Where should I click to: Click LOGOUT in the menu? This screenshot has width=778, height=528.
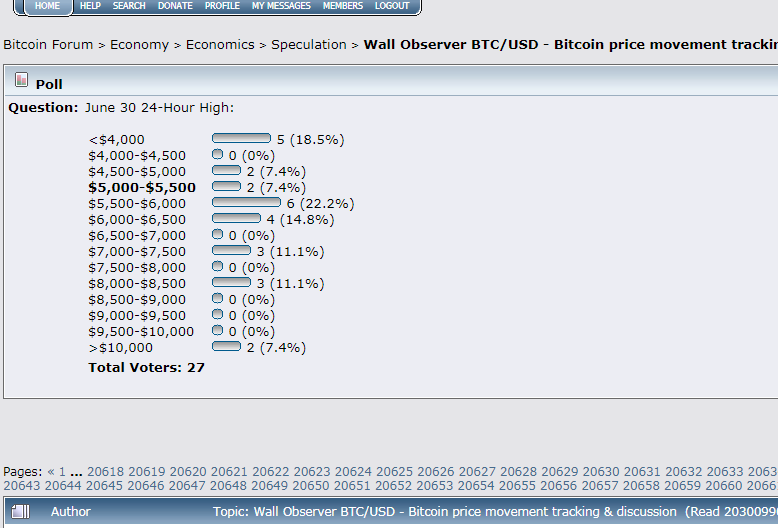coord(392,6)
